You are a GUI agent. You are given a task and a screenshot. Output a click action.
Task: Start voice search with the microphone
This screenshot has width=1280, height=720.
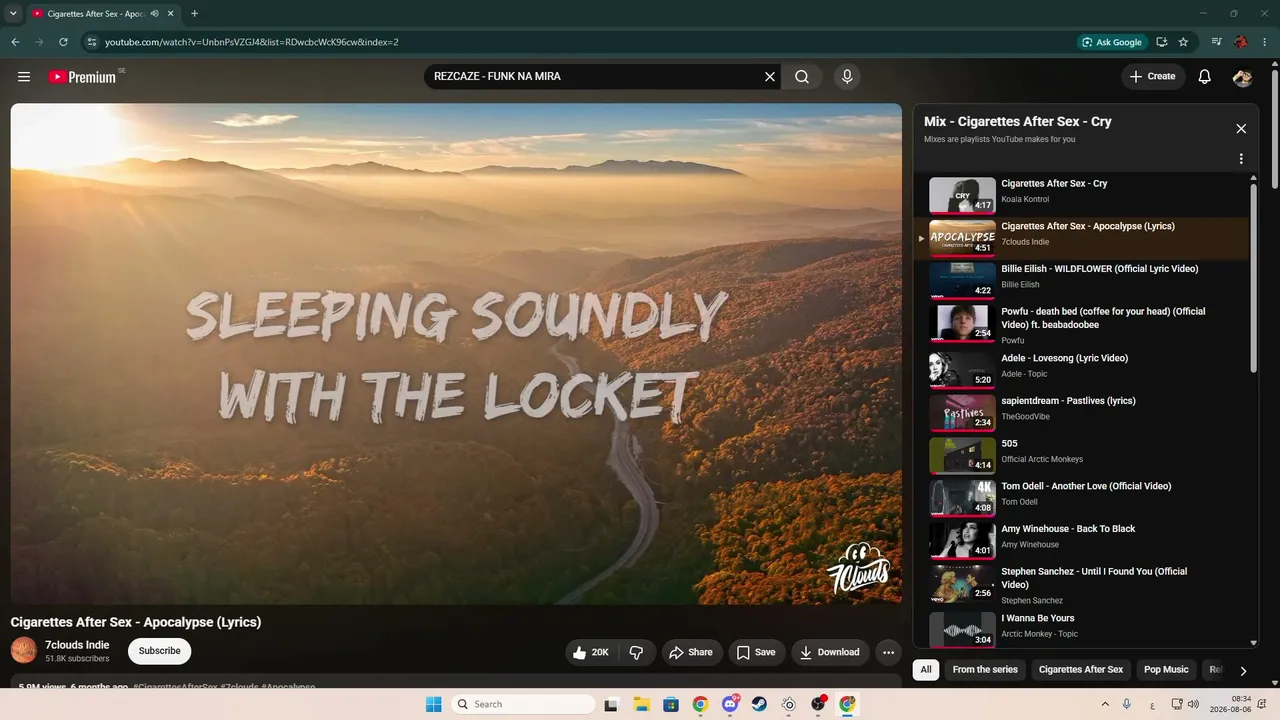847,77
